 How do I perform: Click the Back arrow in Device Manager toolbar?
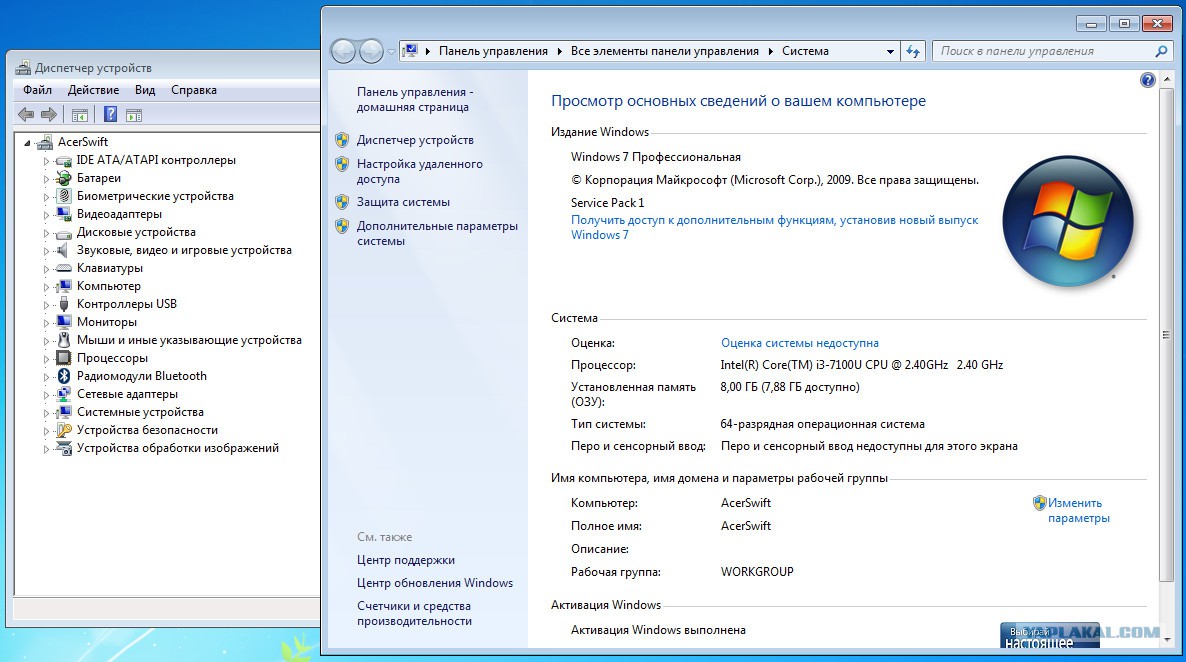26,115
